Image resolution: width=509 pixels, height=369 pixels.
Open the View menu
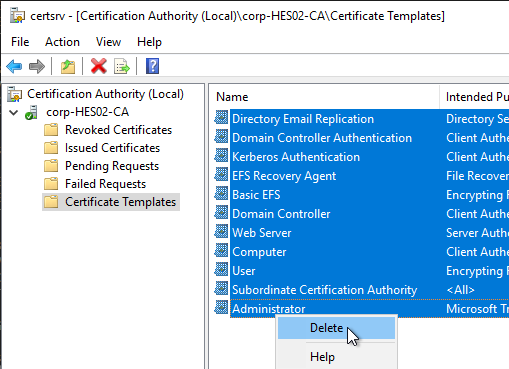click(x=108, y=42)
